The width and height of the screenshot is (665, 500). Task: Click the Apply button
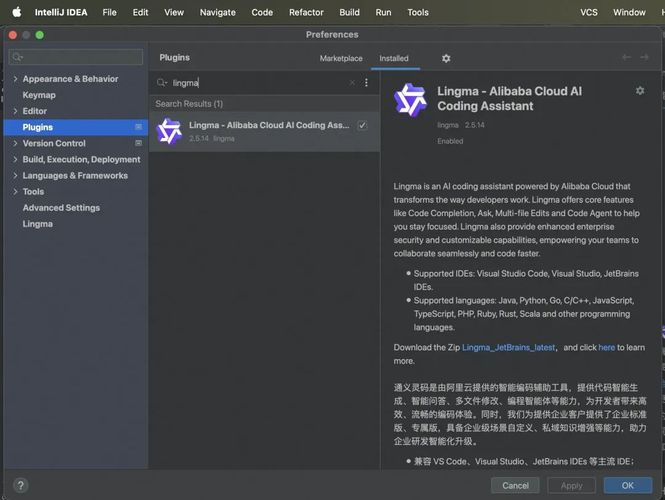[x=571, y=486]
